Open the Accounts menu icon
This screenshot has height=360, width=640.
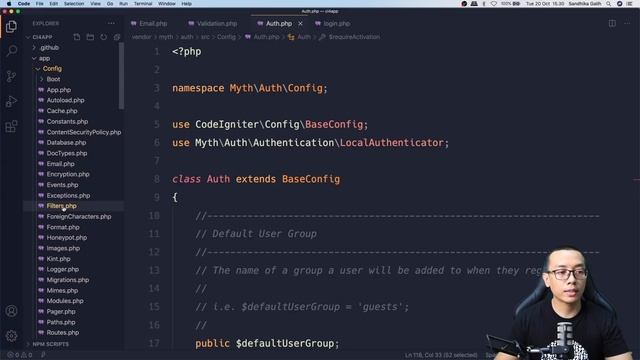point(11,311)
